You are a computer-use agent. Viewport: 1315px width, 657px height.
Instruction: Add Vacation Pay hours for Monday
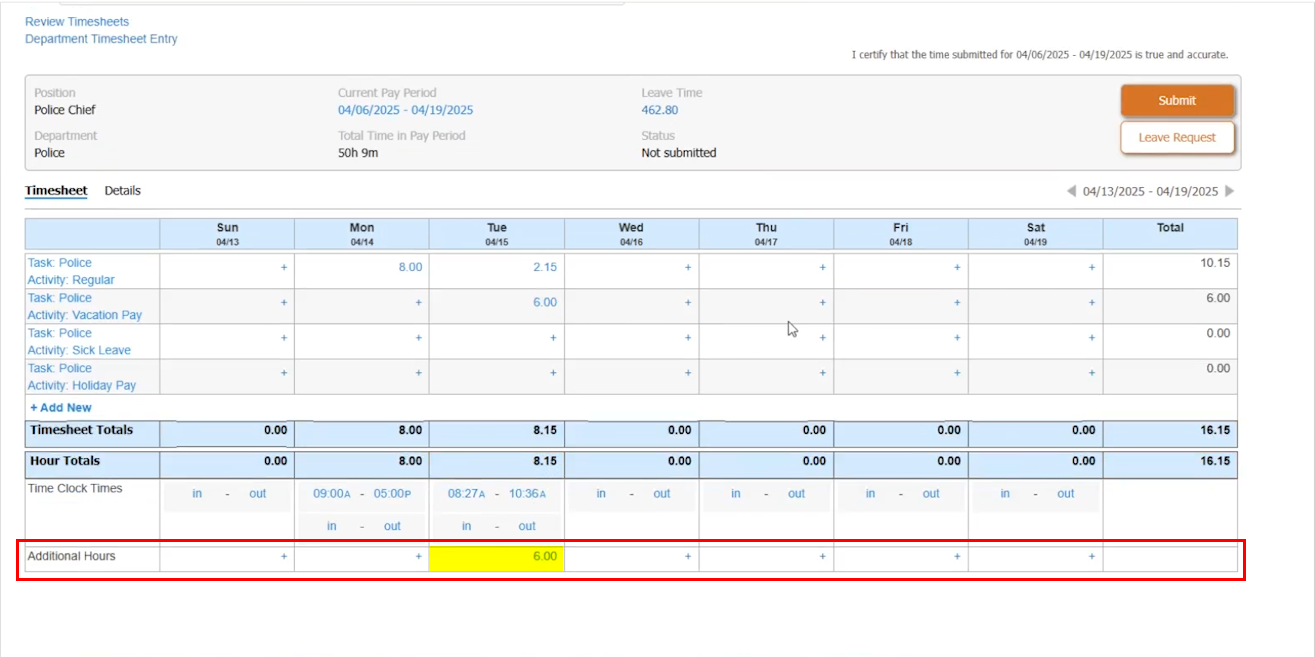click(418, 303)
